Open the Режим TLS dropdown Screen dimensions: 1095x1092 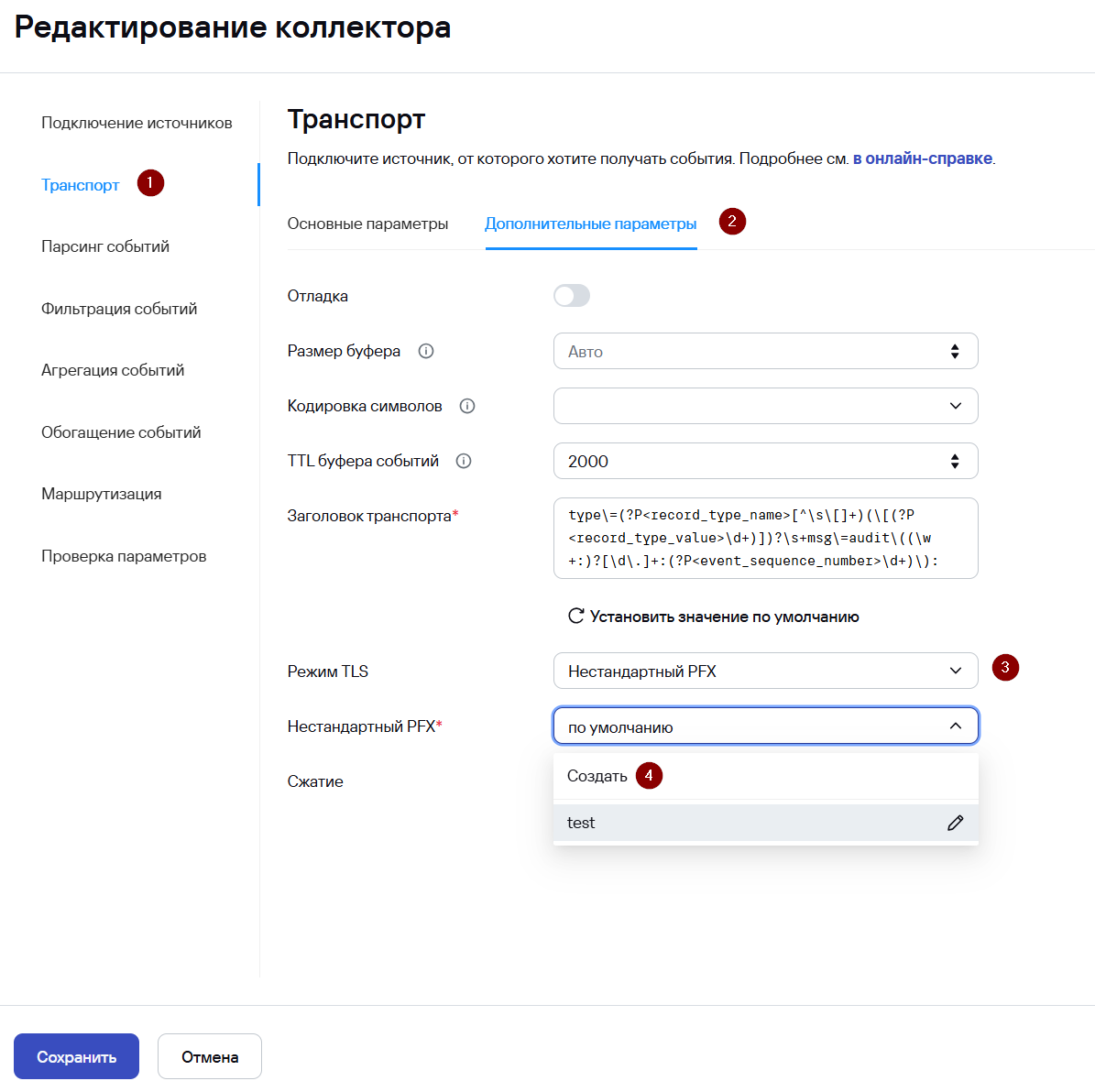[765, 671]
